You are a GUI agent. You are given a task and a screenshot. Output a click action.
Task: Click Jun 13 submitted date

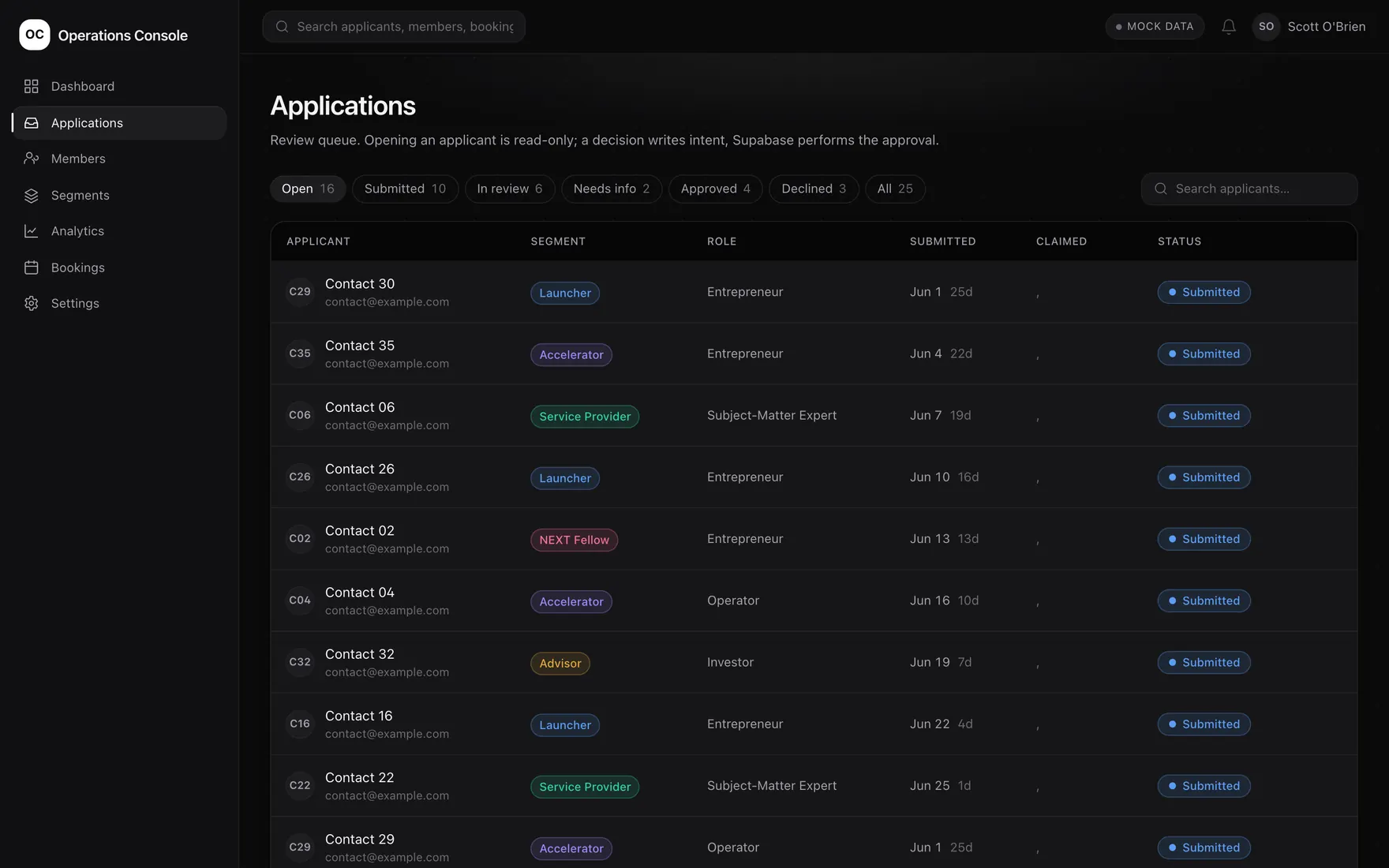click(930, 539)
